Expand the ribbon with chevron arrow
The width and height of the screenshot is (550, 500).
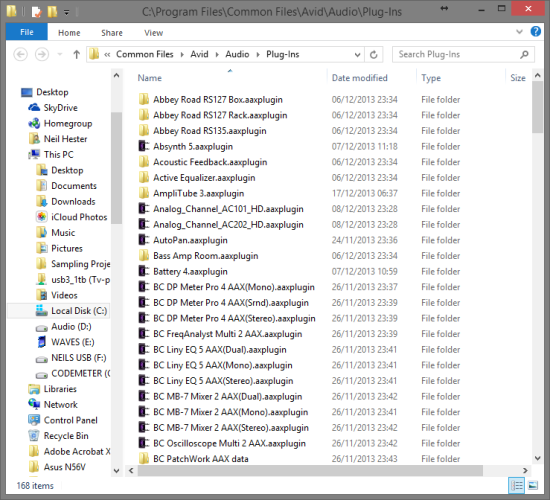(519, 32)
